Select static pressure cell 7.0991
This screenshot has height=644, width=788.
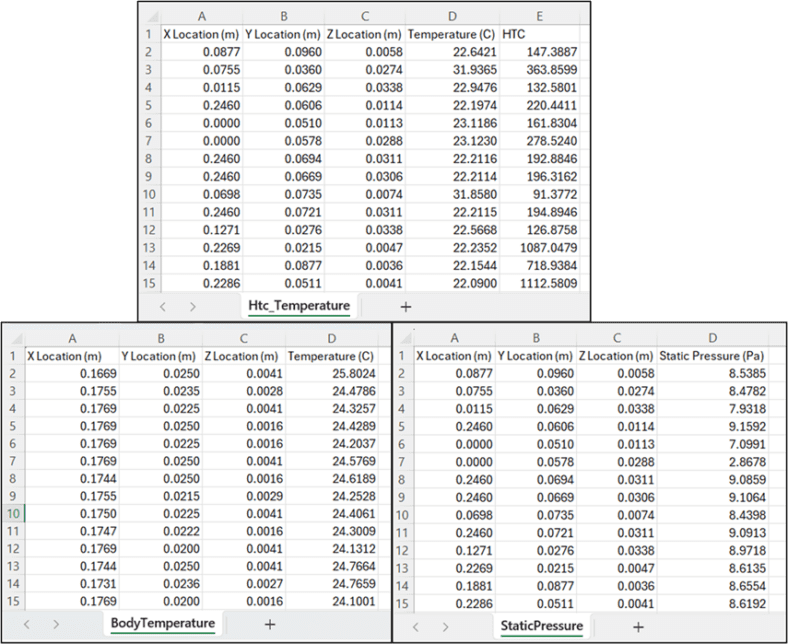[712, 444]
